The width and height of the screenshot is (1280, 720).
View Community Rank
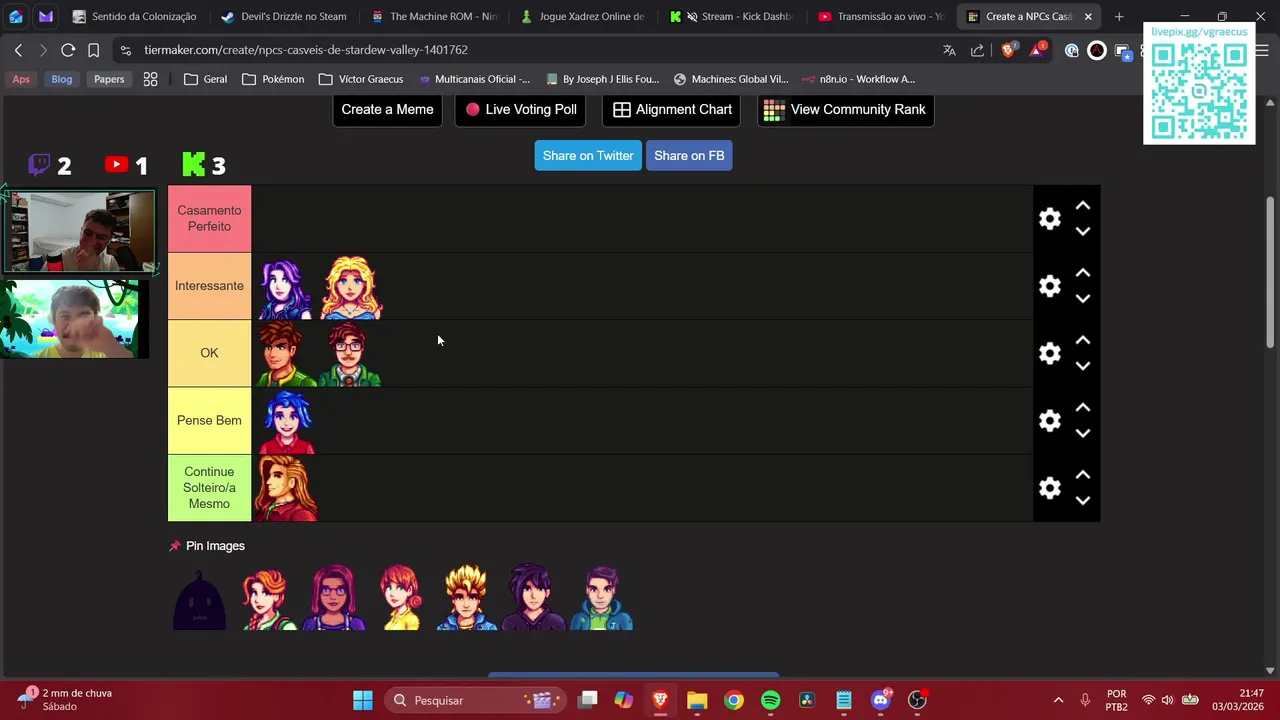pyautogui.click(x=846, y=110)
